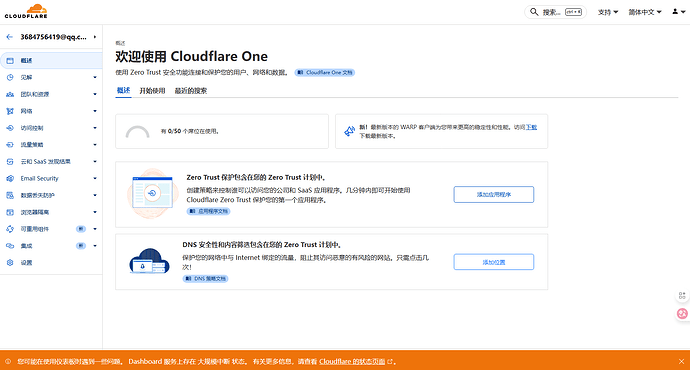Click the WARP megaphone announcement icon
690x370 pixels.
point(349,131)
